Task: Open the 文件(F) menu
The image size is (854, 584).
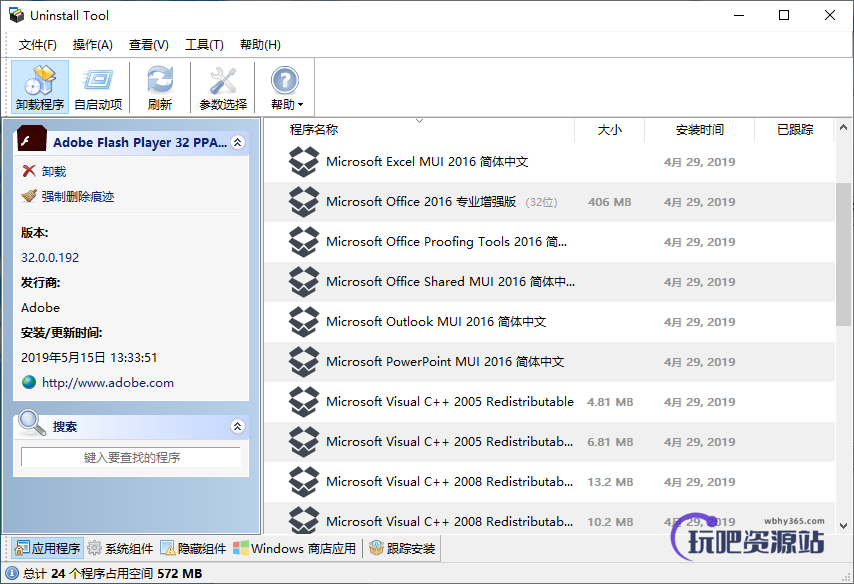Action: tap(38, 45)
